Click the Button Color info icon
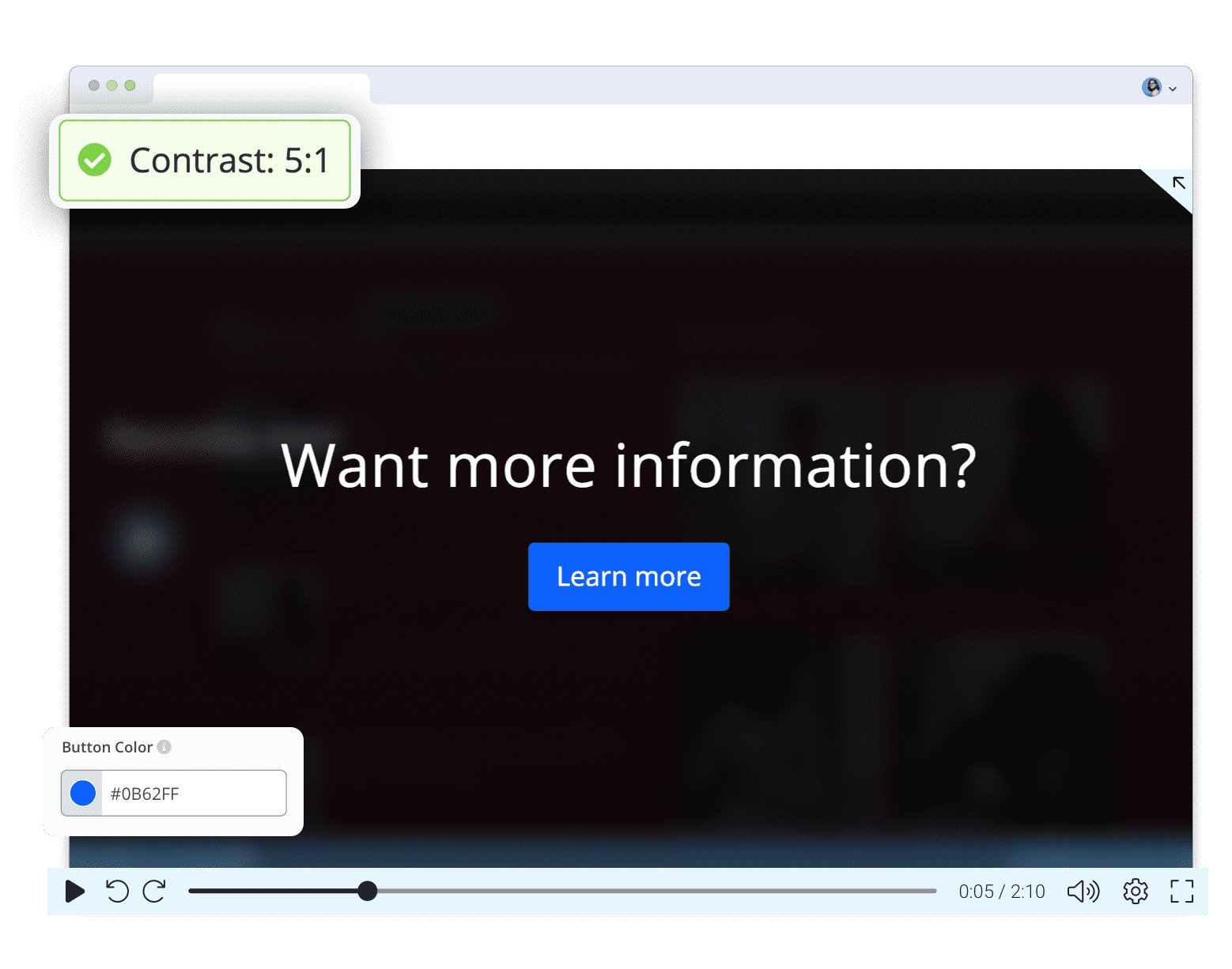Viewport: 1232px width, 969px height. pos(164,747)
